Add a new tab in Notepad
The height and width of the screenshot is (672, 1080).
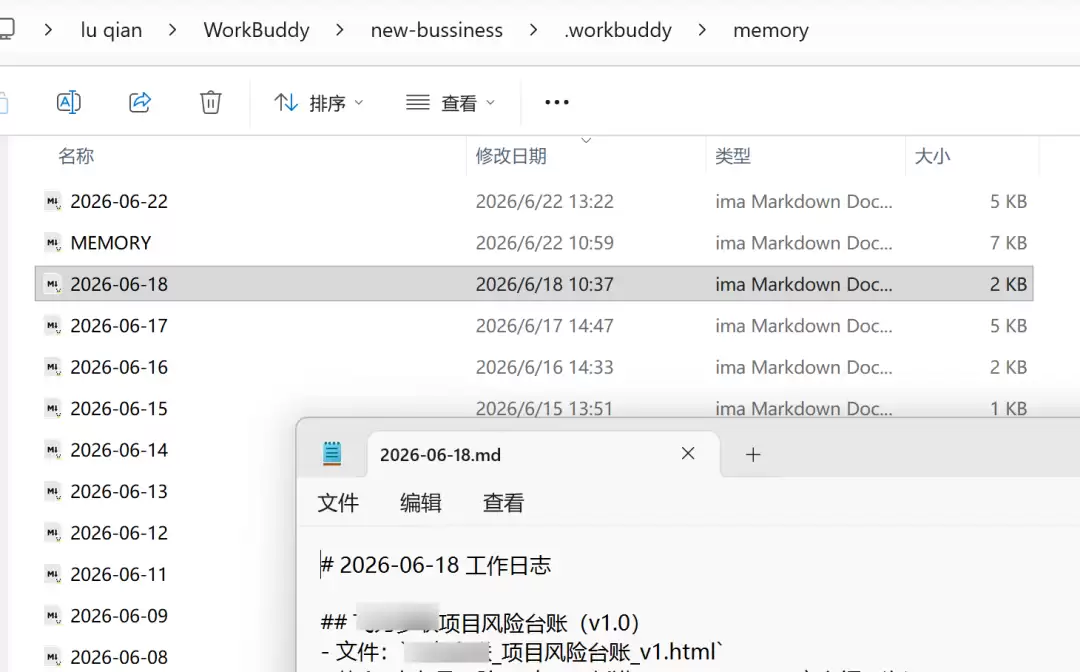click(x=753, y=454)
